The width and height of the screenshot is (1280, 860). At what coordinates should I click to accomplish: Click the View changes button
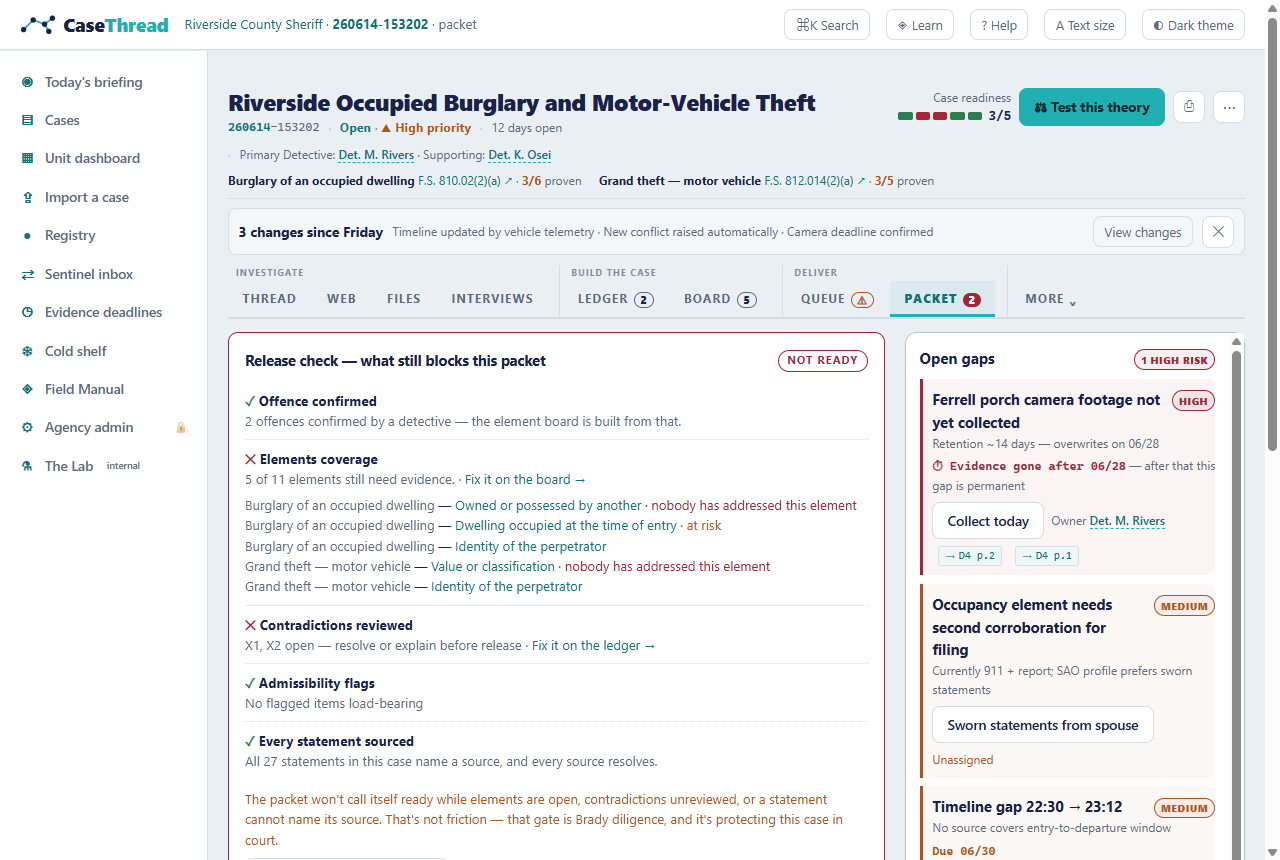(x=1143, y=232)
